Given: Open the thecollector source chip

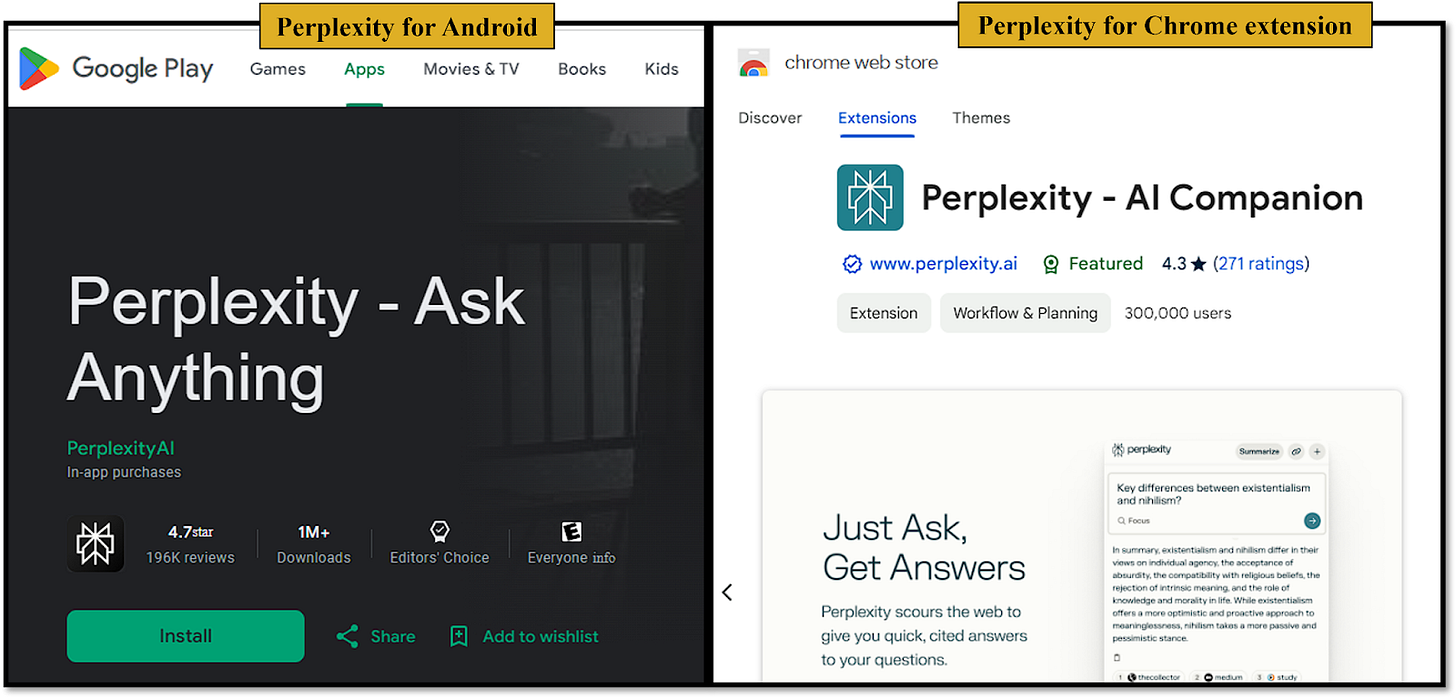Looking at the screenshot, I should [1149, 678].
